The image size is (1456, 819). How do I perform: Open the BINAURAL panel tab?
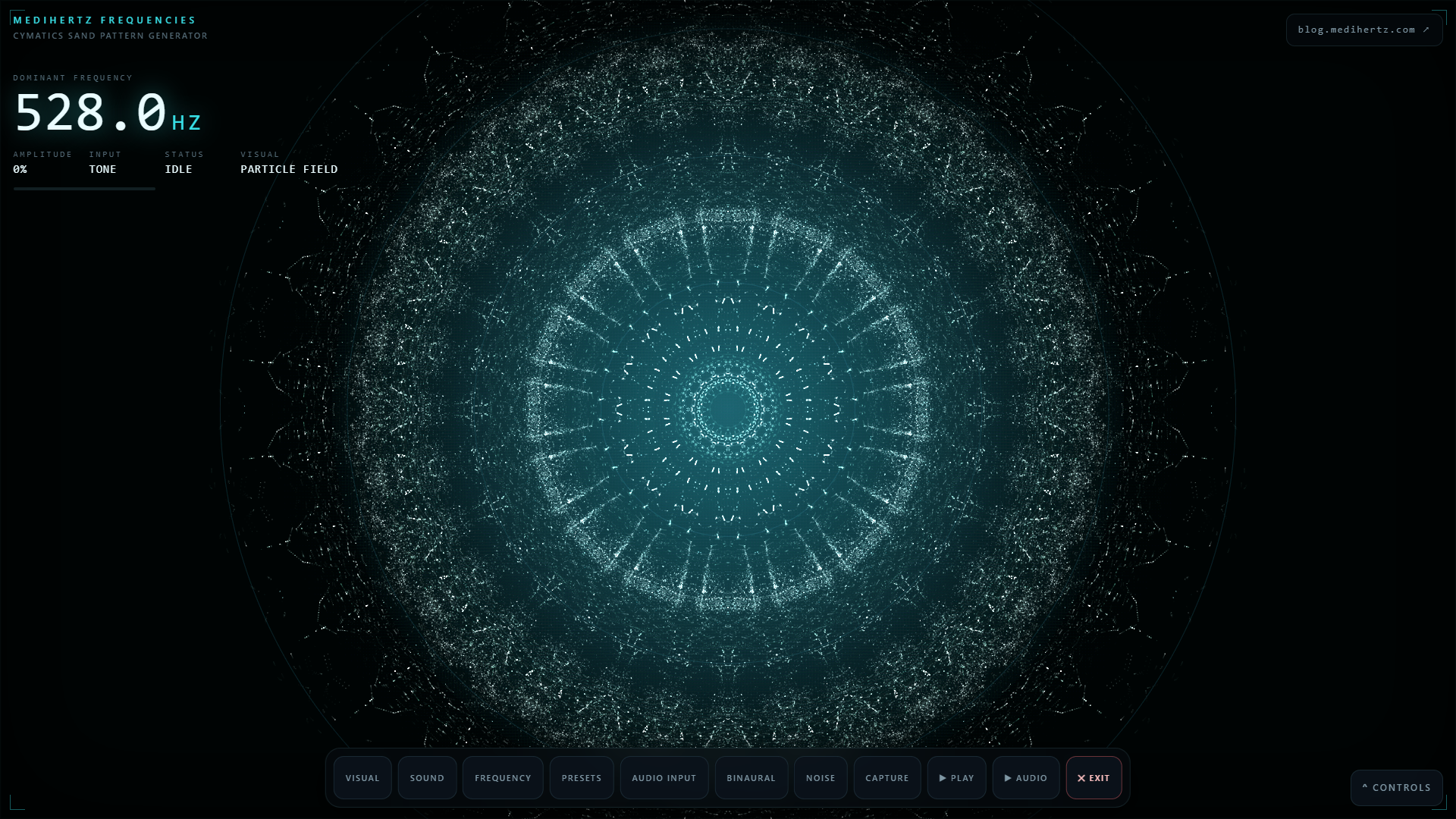click(x=752, y=777)
